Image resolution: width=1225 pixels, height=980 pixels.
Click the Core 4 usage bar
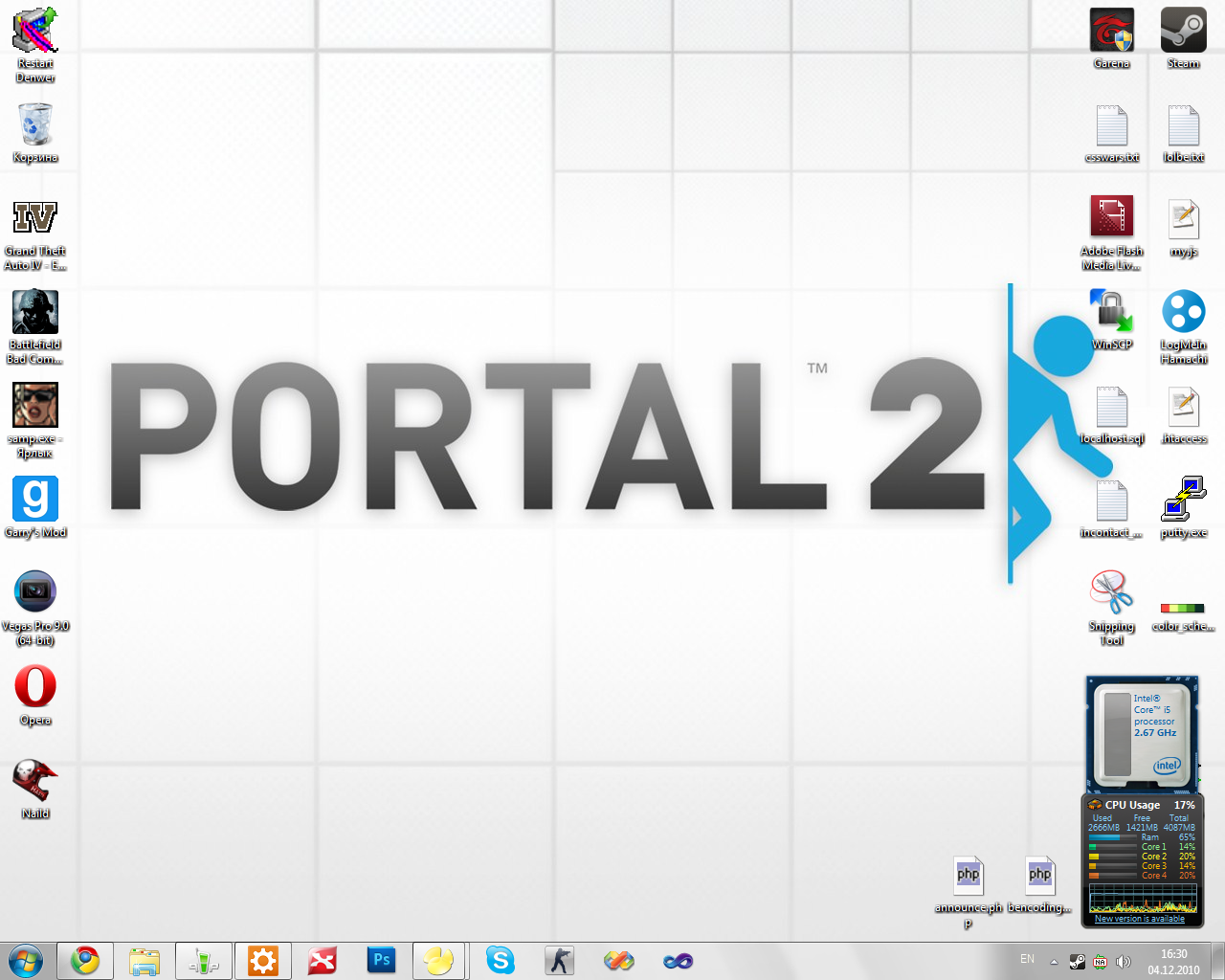[1113, 876]
